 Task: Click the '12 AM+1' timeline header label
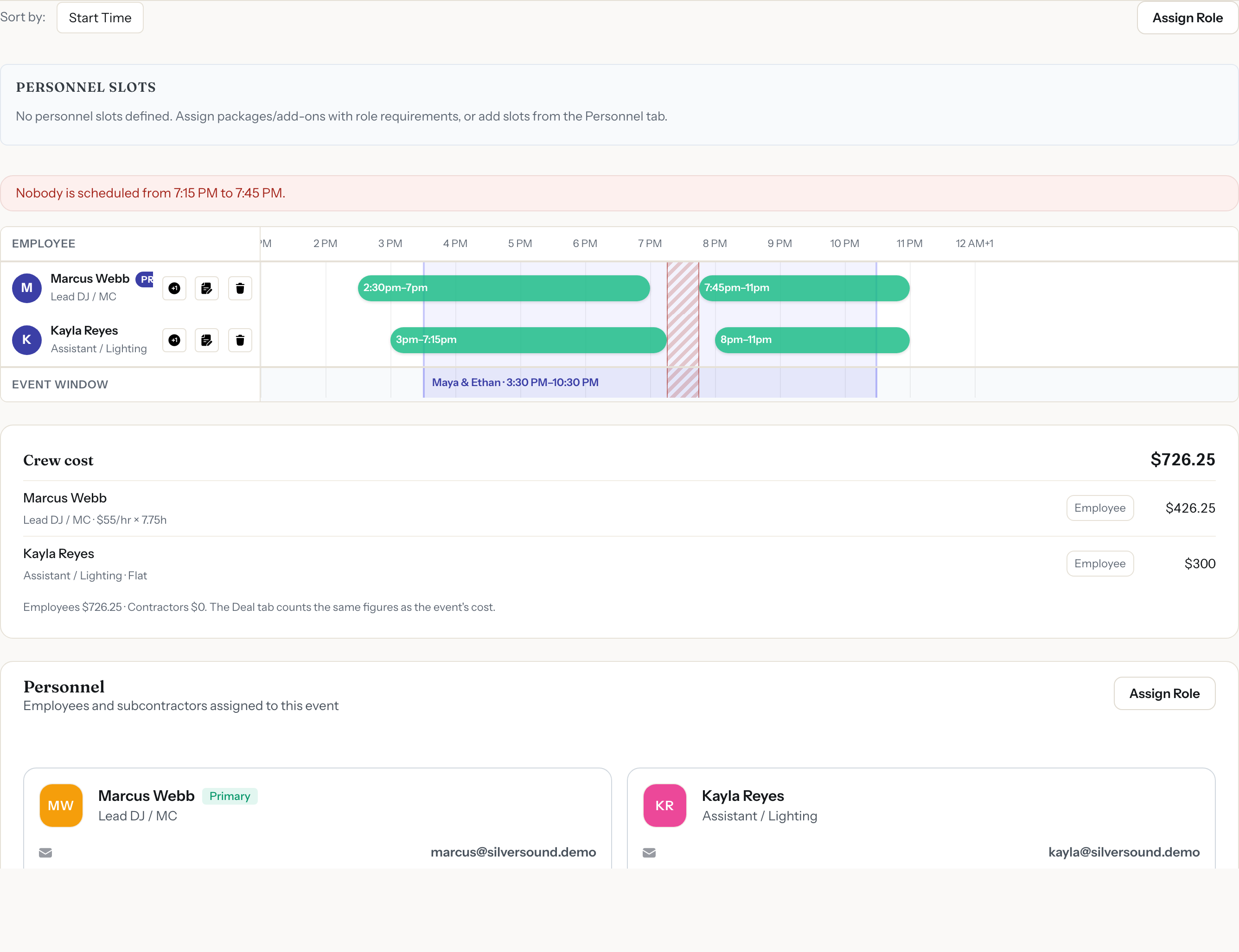pyautogui.click(x=974, y=243)
